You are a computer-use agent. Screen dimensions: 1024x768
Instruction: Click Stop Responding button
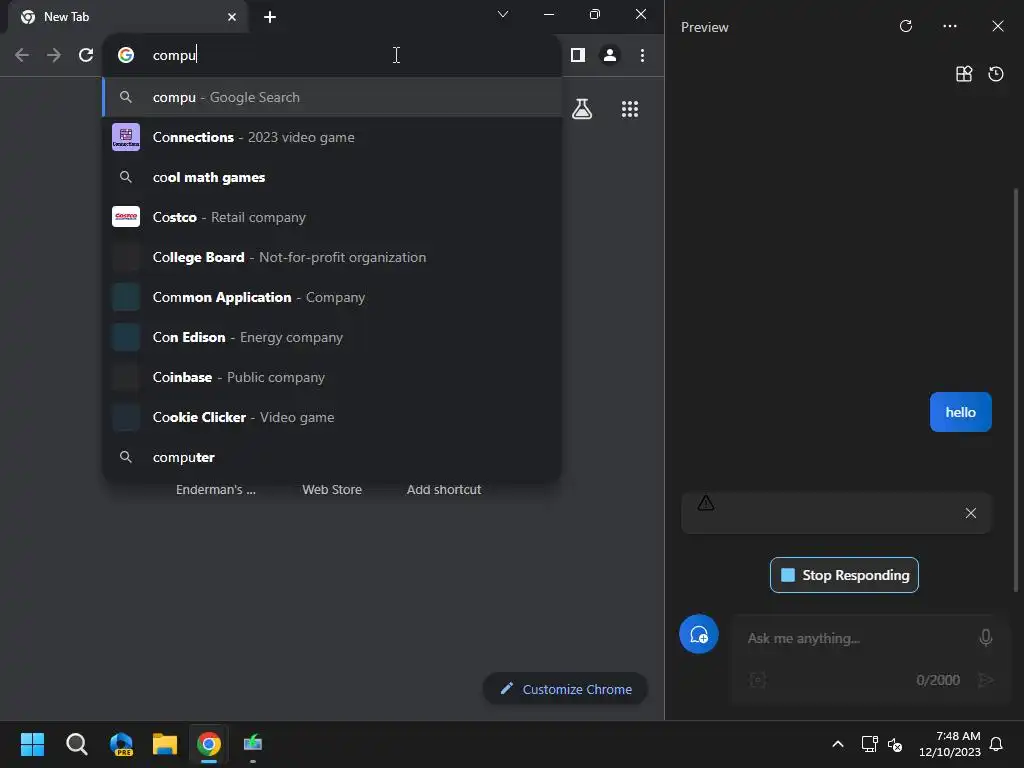click(844, 575)
